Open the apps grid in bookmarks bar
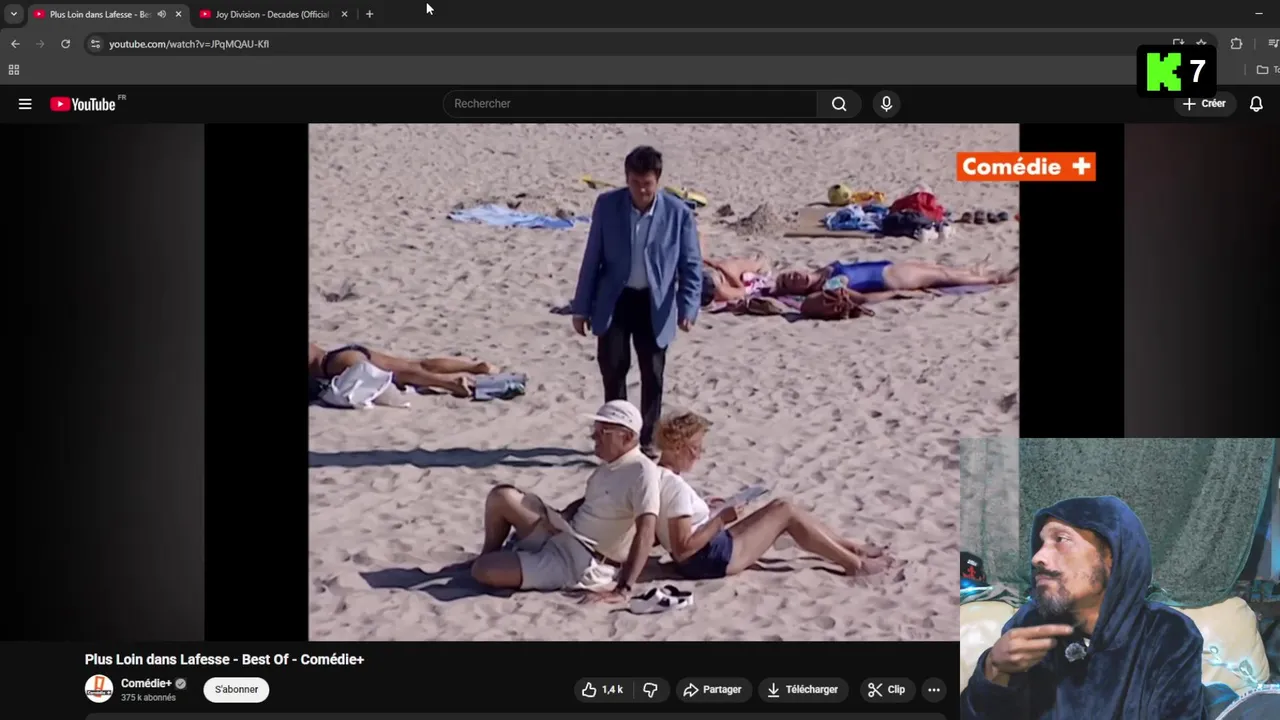Screen dimensions: 1280x720 [x=14, y=70]
